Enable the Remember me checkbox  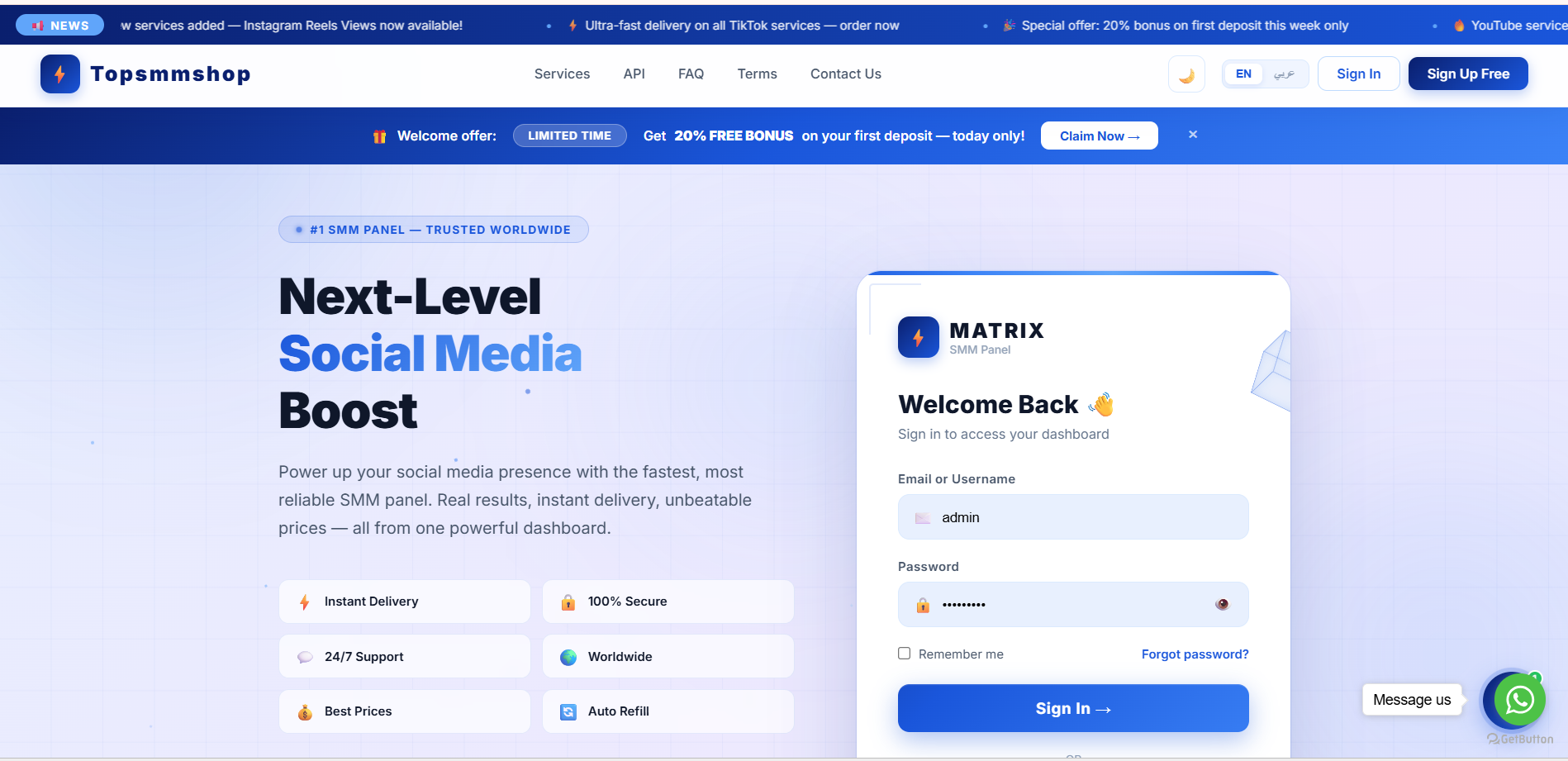pyautogui.click(x=905, y=654)
